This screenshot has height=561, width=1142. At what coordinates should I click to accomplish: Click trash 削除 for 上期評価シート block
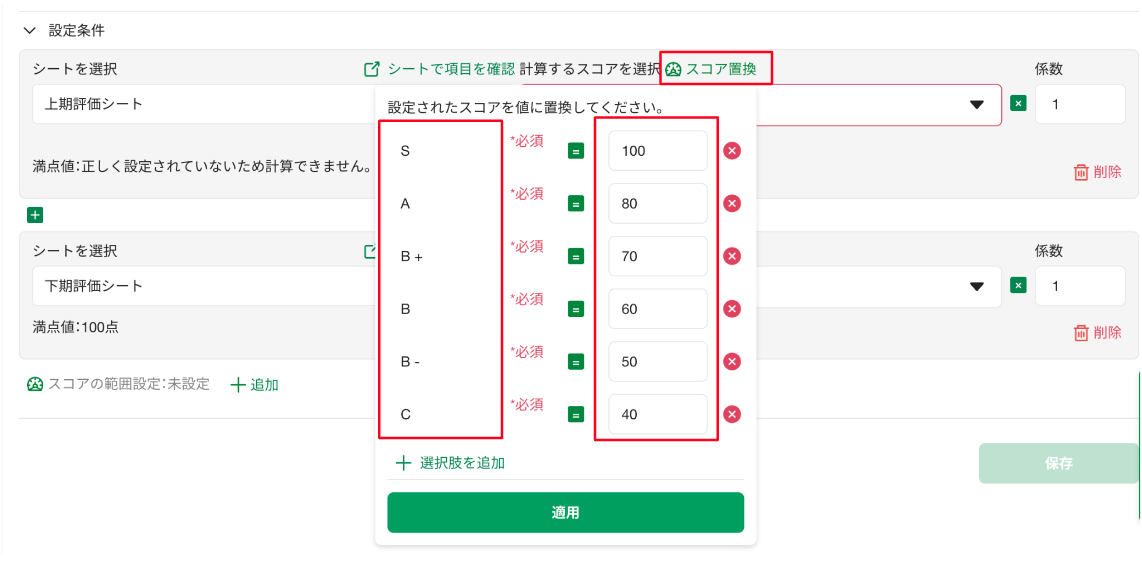click(x=1098, y=173)
